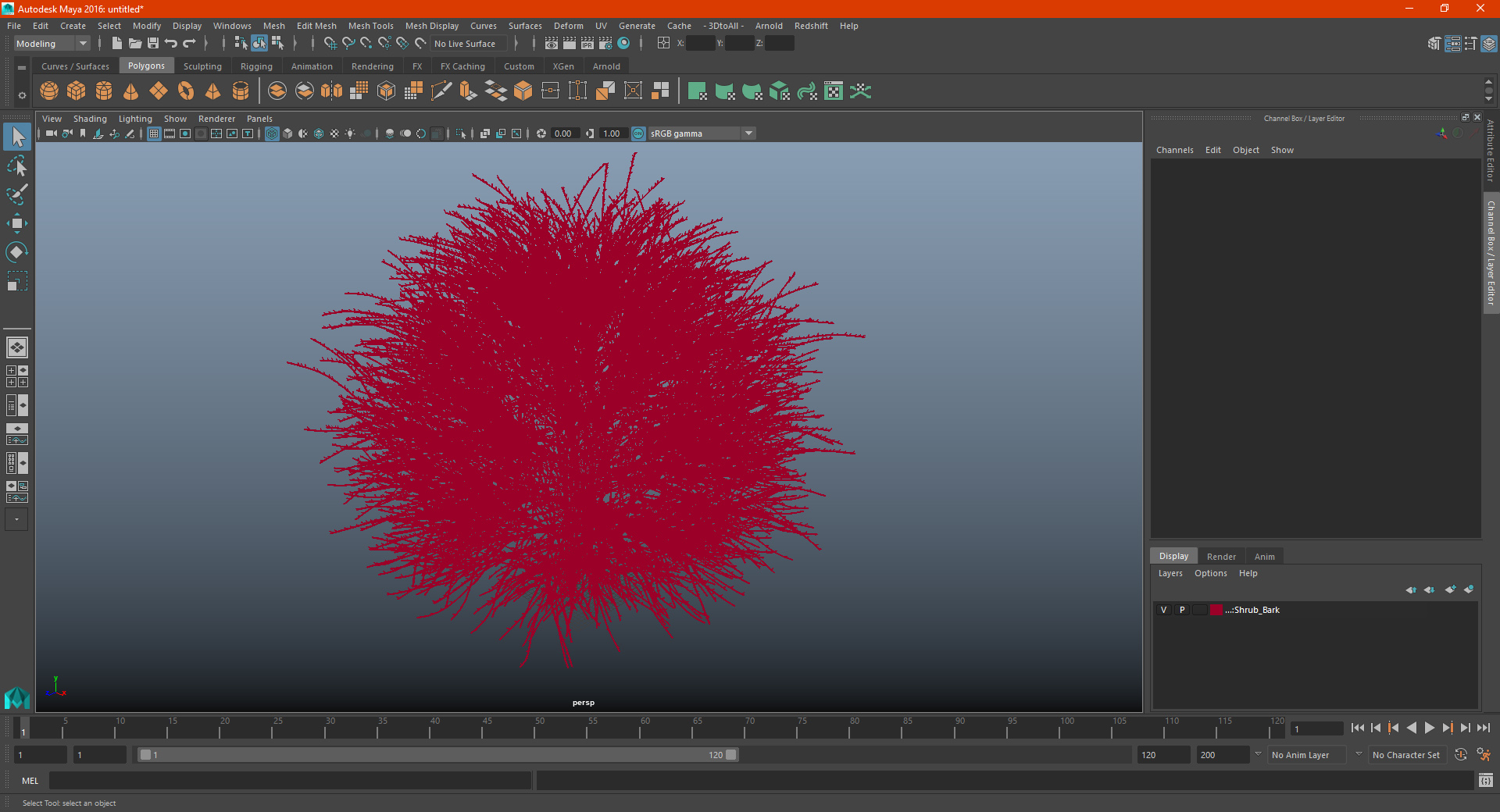This screenshot has width=1500, height=812.
Task: Open the Edit Mesh menu
Action: click(x=316, y=26)
